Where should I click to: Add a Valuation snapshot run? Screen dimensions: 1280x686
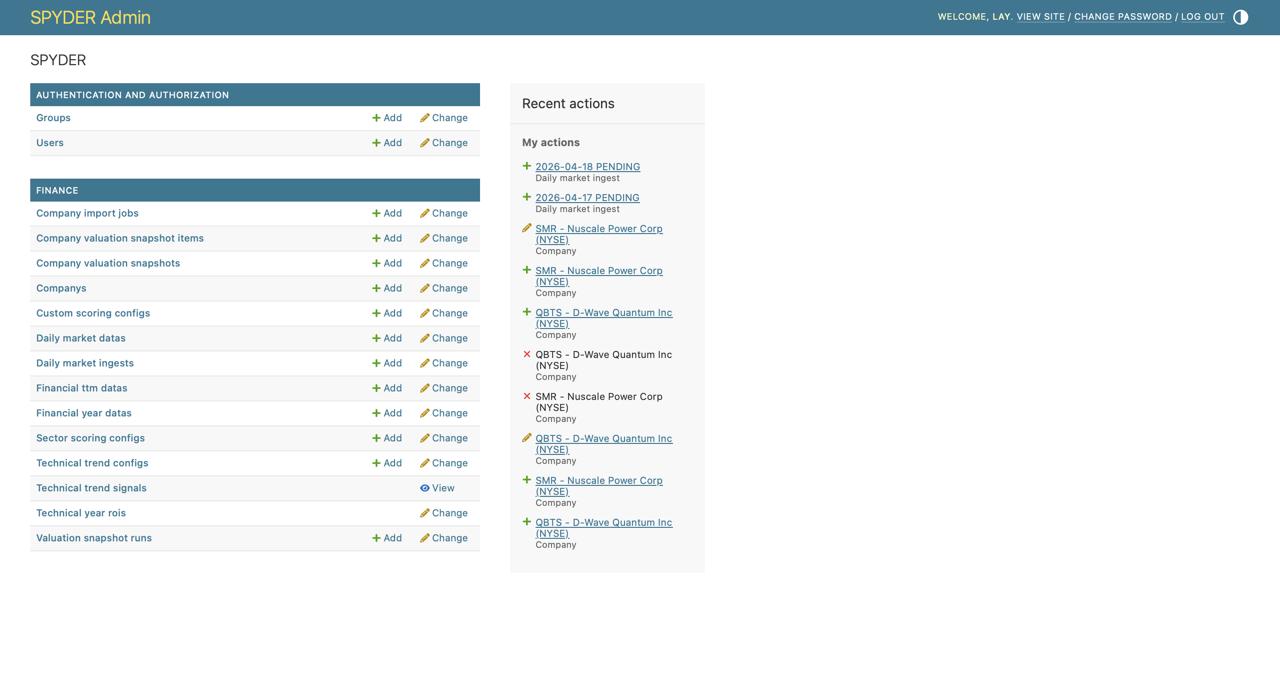pyautogui.click(x=387, y=538)
